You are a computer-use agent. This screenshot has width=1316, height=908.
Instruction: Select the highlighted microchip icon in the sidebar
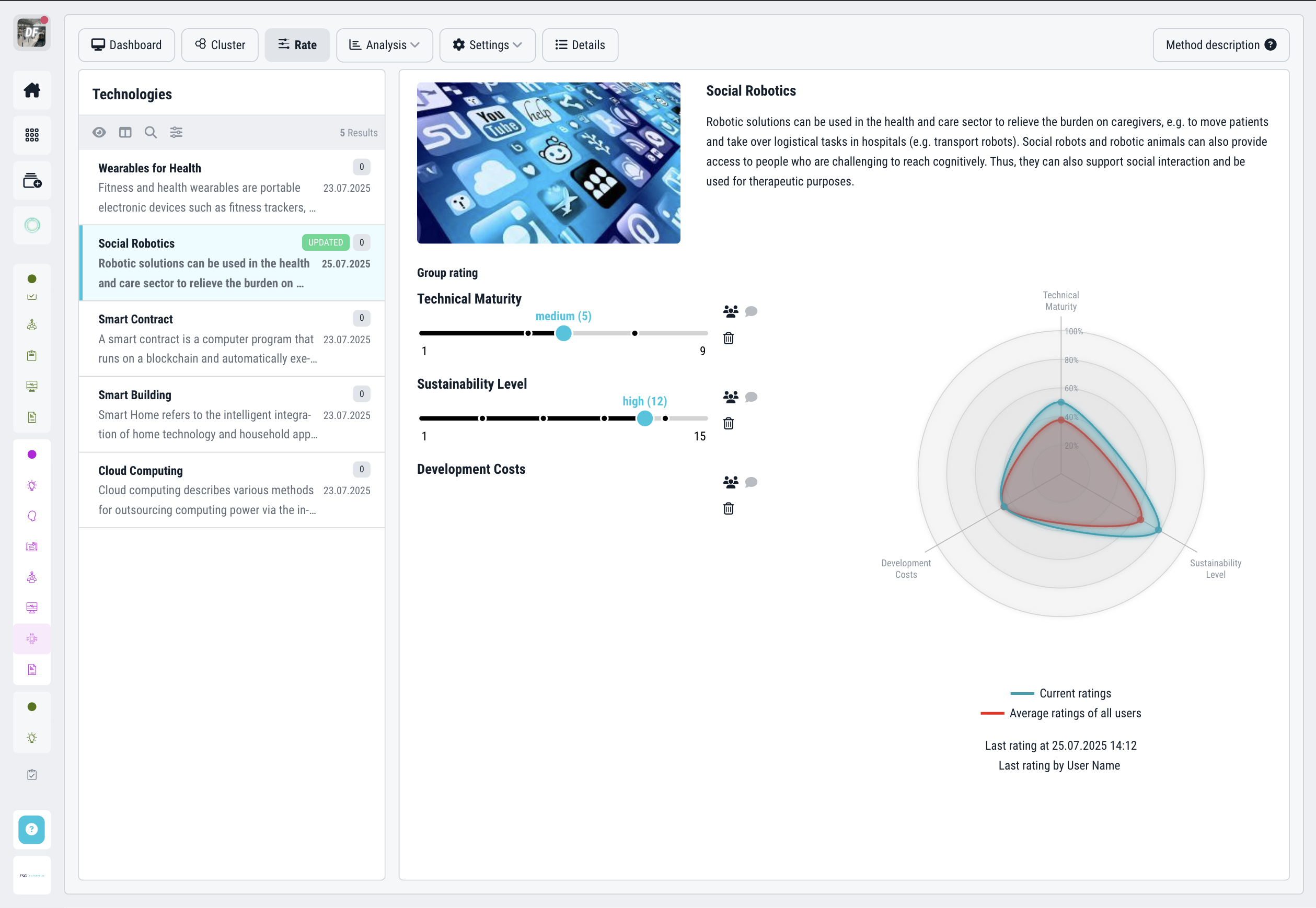[x=32, y=638]
